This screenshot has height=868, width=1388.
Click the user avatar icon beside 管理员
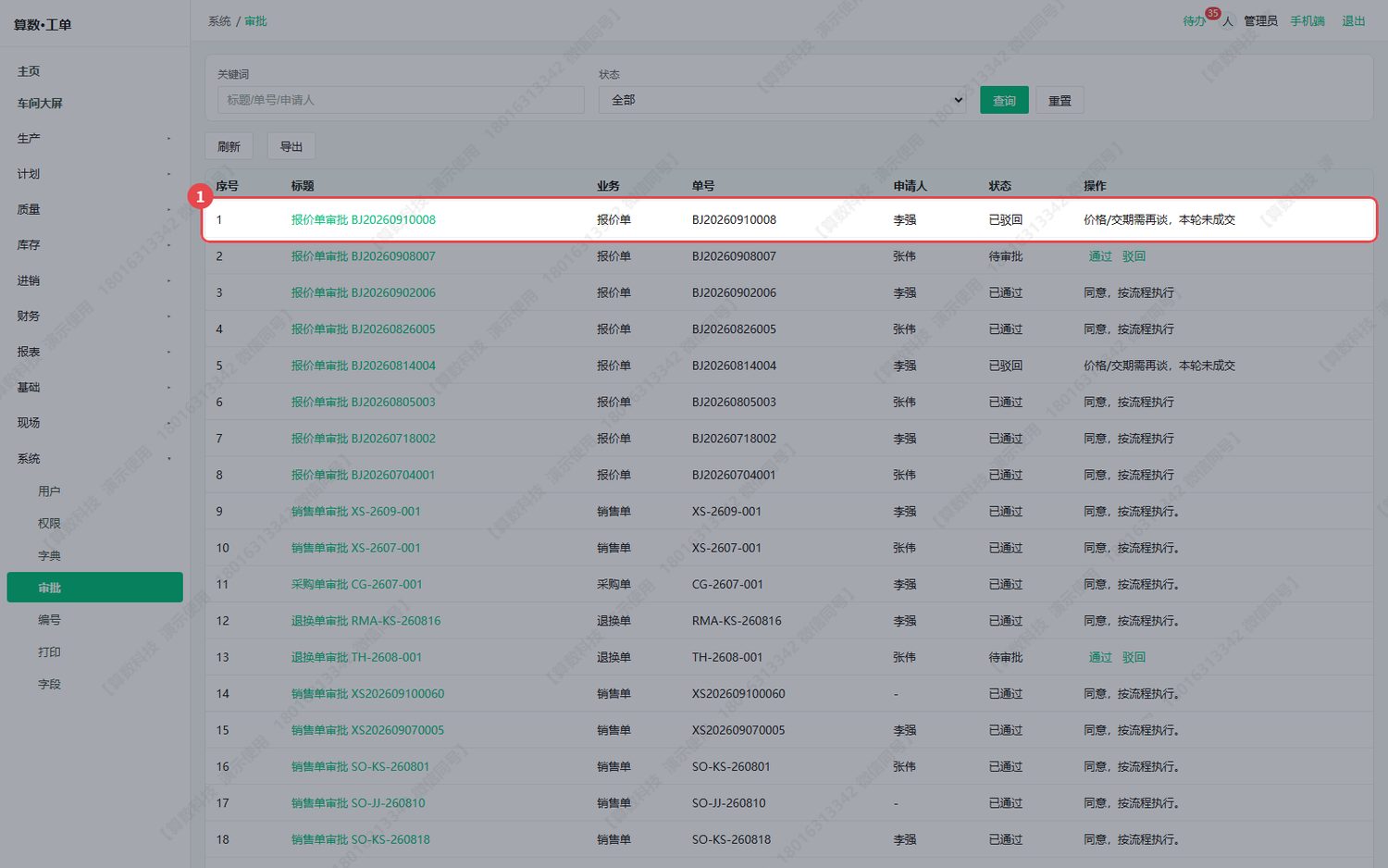pos(1228,21)
